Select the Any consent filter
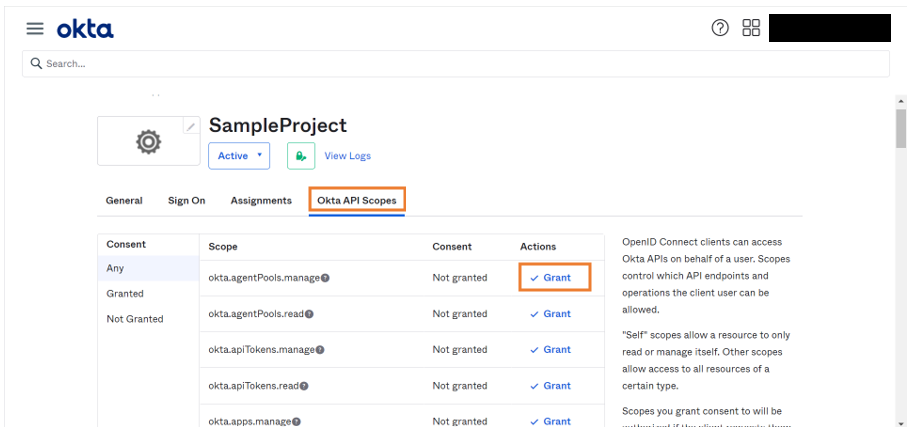 [x=116, y=269]
